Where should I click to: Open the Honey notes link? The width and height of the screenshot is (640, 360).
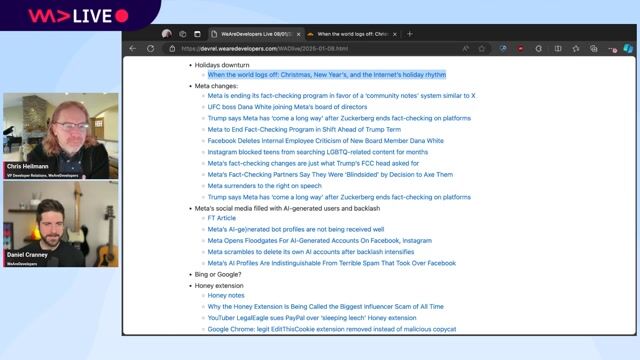226,296
